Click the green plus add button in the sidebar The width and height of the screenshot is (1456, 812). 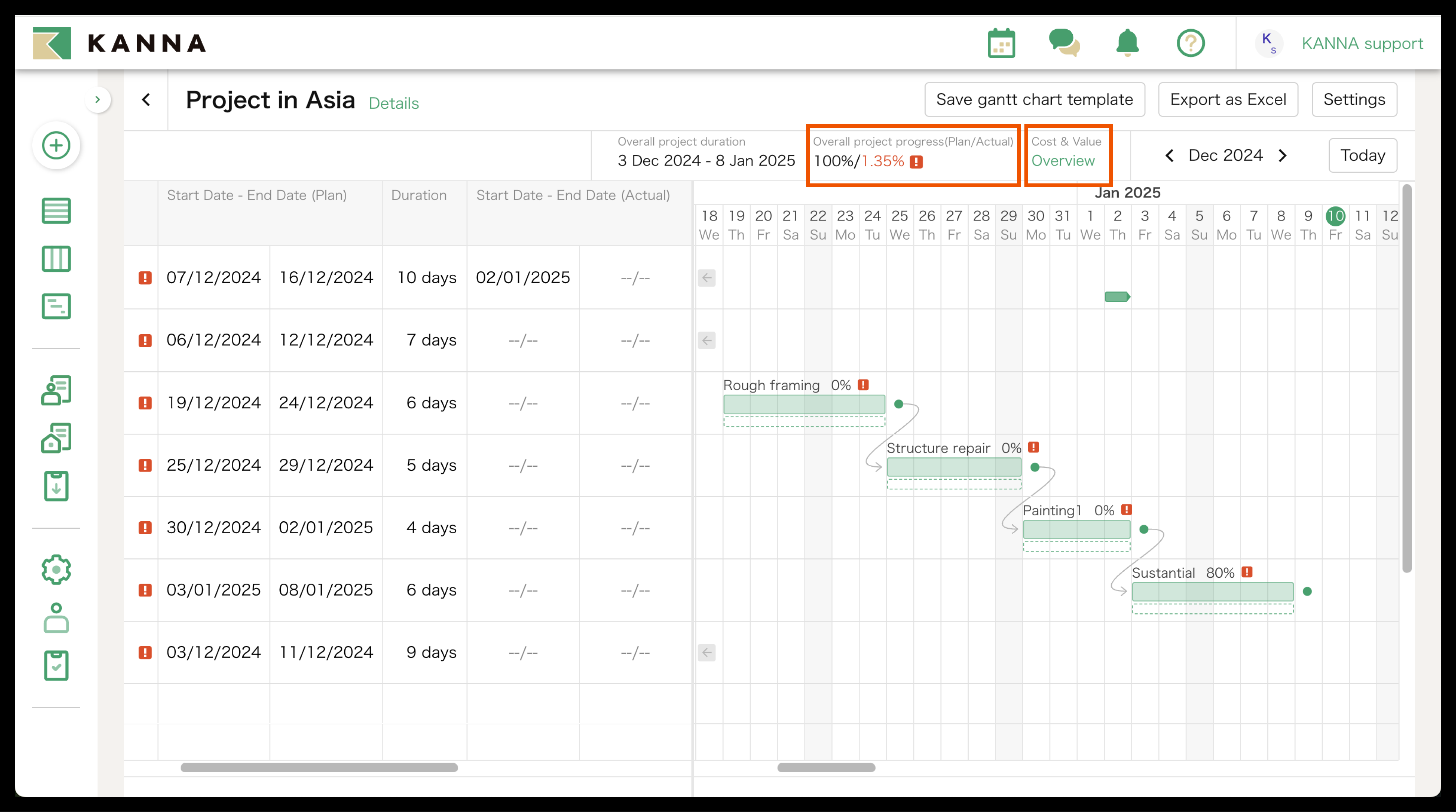pyautogui.click(x=56, y=146)
